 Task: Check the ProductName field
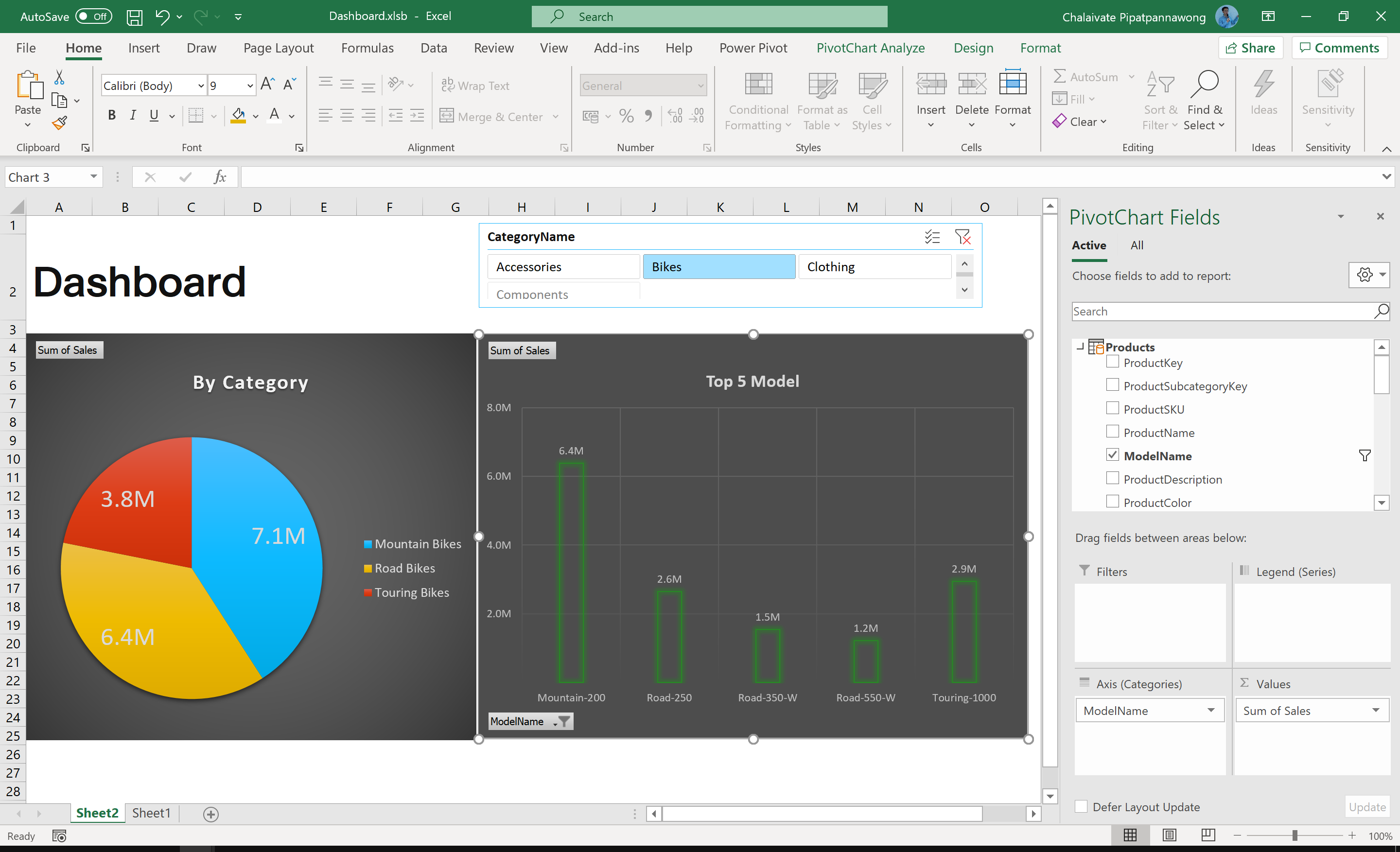[1112, 431]
